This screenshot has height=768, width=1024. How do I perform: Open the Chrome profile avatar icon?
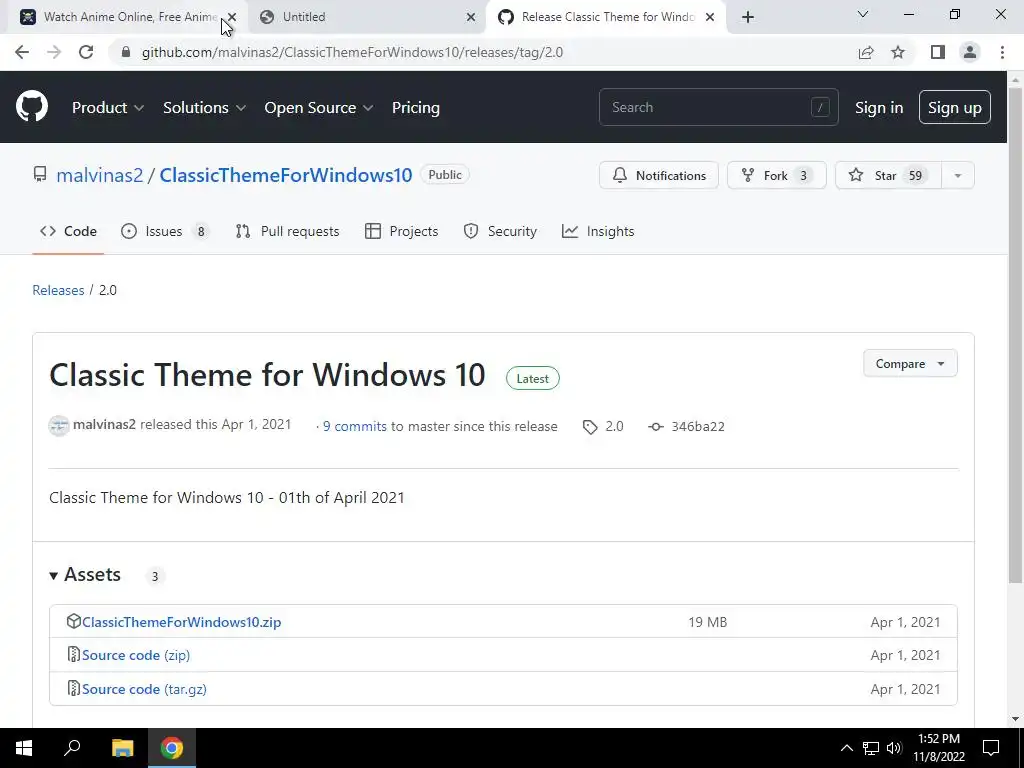tap(970, 52)
